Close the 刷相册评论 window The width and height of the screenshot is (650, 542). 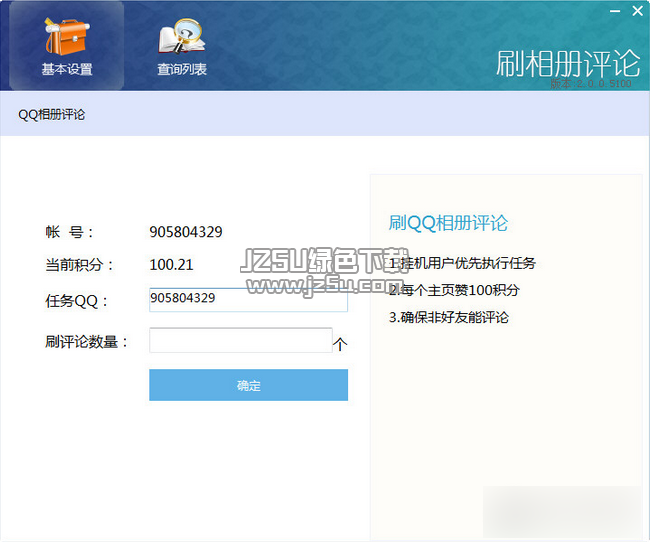[638, 11]
